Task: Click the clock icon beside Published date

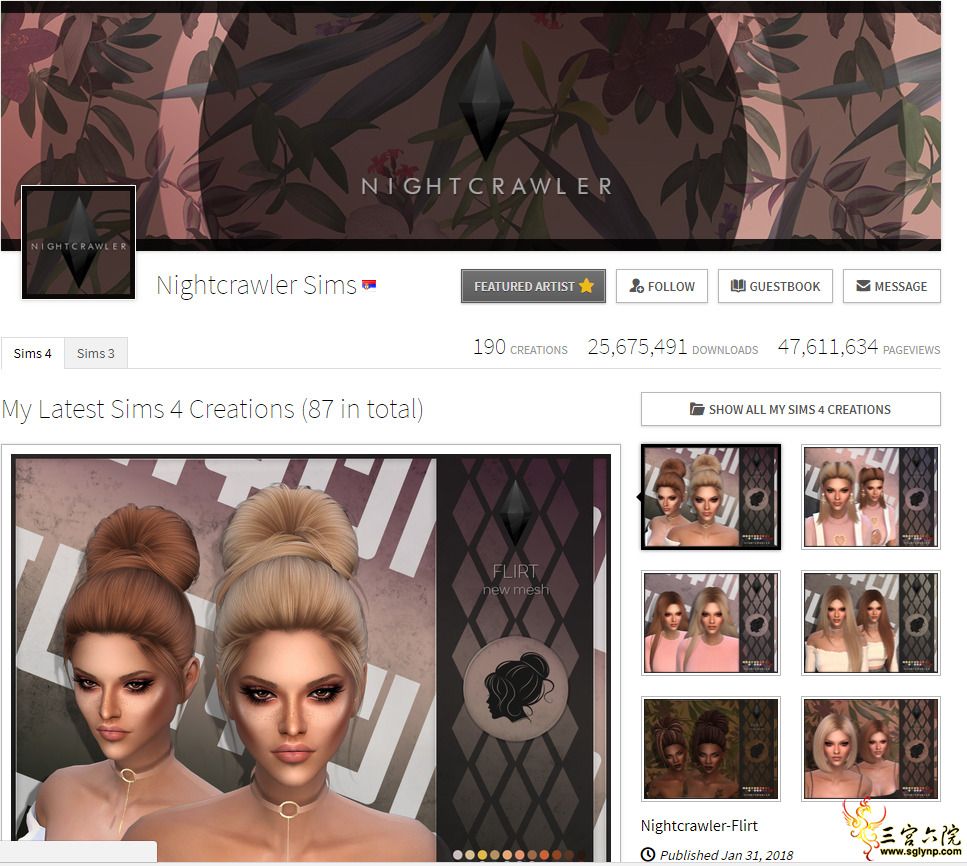Action: click(x=648, y=855)
